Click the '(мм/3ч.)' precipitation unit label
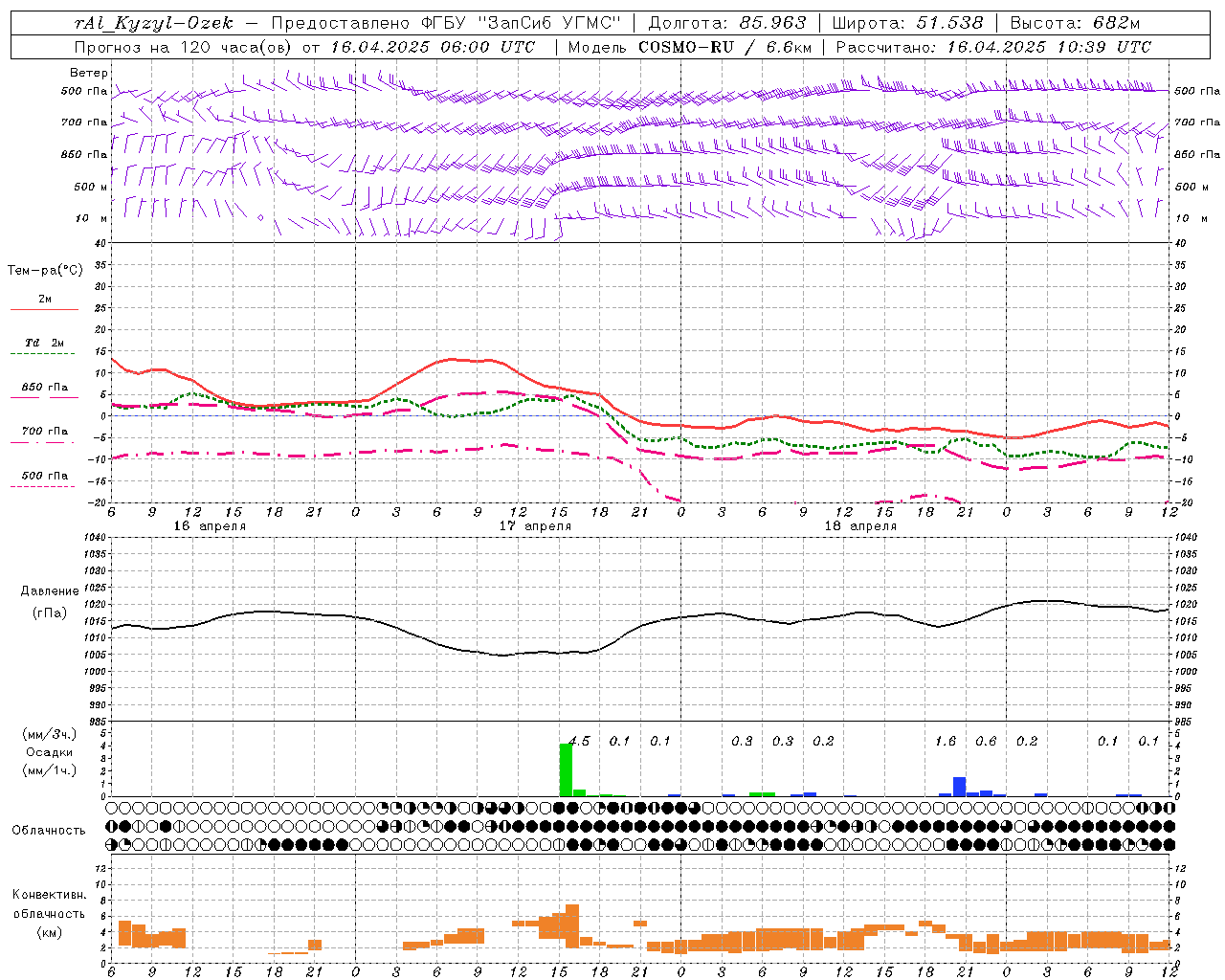Image resolution: width=1225 pixels, height=980 pixels. (x=51, y=734)
